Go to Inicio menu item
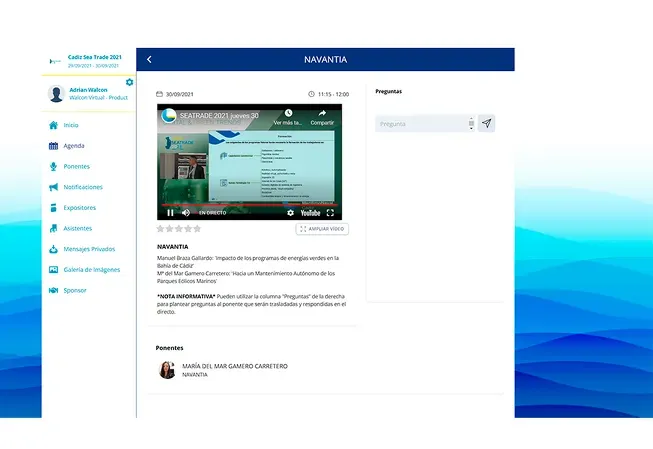 [71, 125]
